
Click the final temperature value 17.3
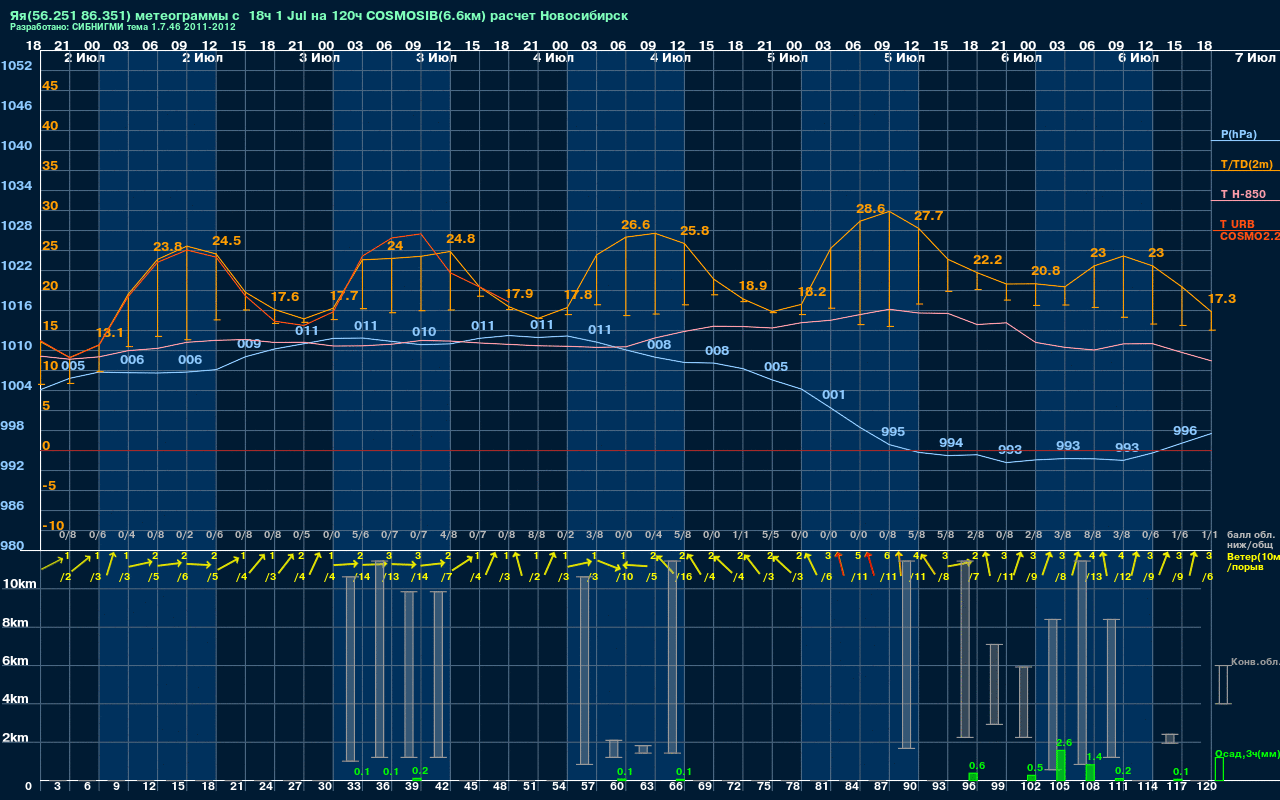tap(1222, 299)
